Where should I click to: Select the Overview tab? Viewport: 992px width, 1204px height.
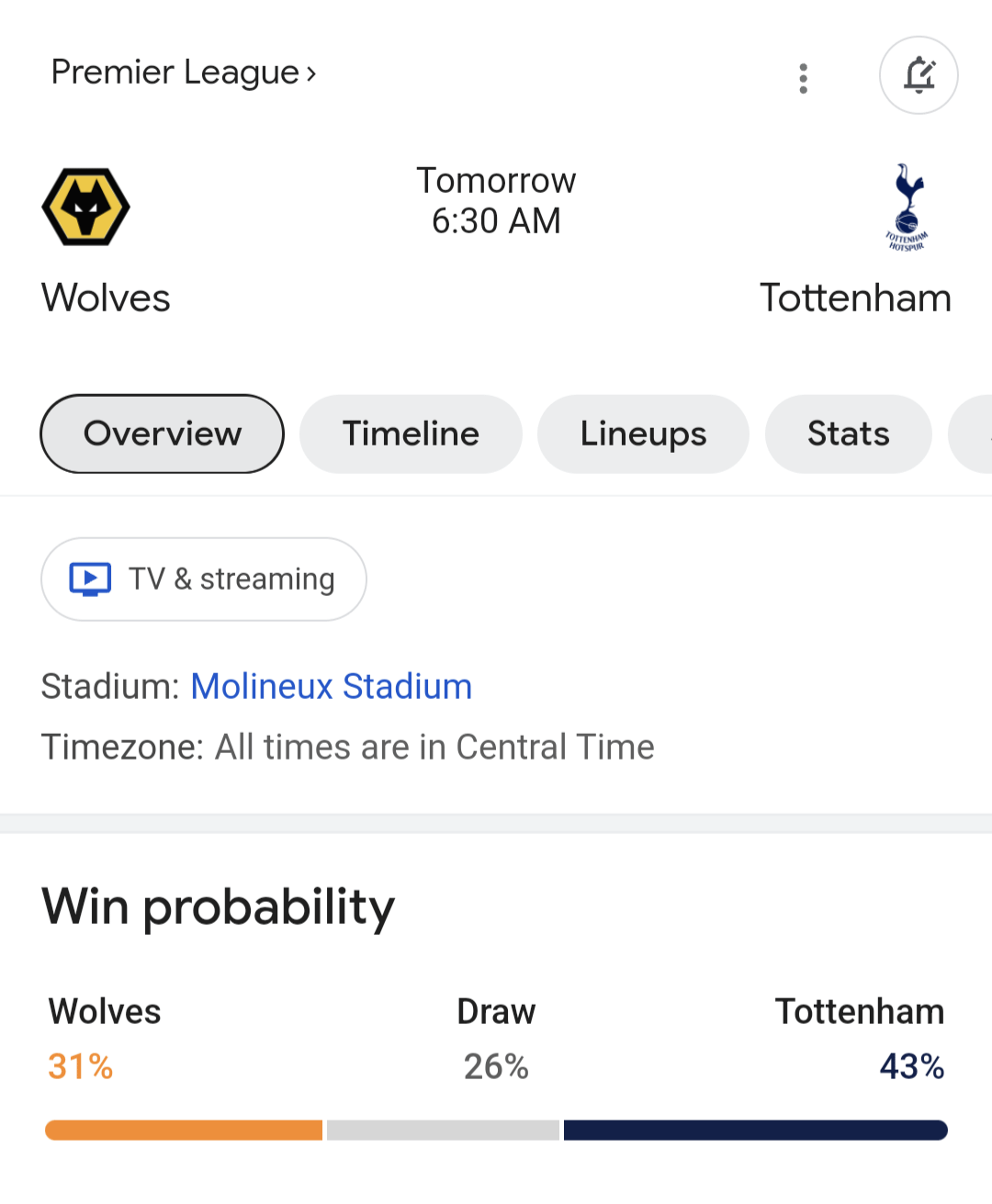coord(163,433)
